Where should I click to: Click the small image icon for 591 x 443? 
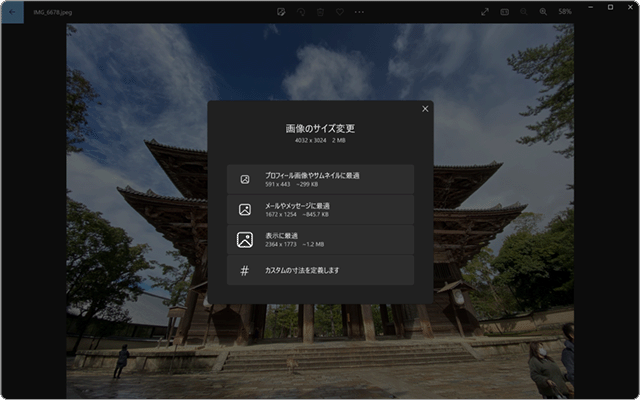tap(245, 179)
